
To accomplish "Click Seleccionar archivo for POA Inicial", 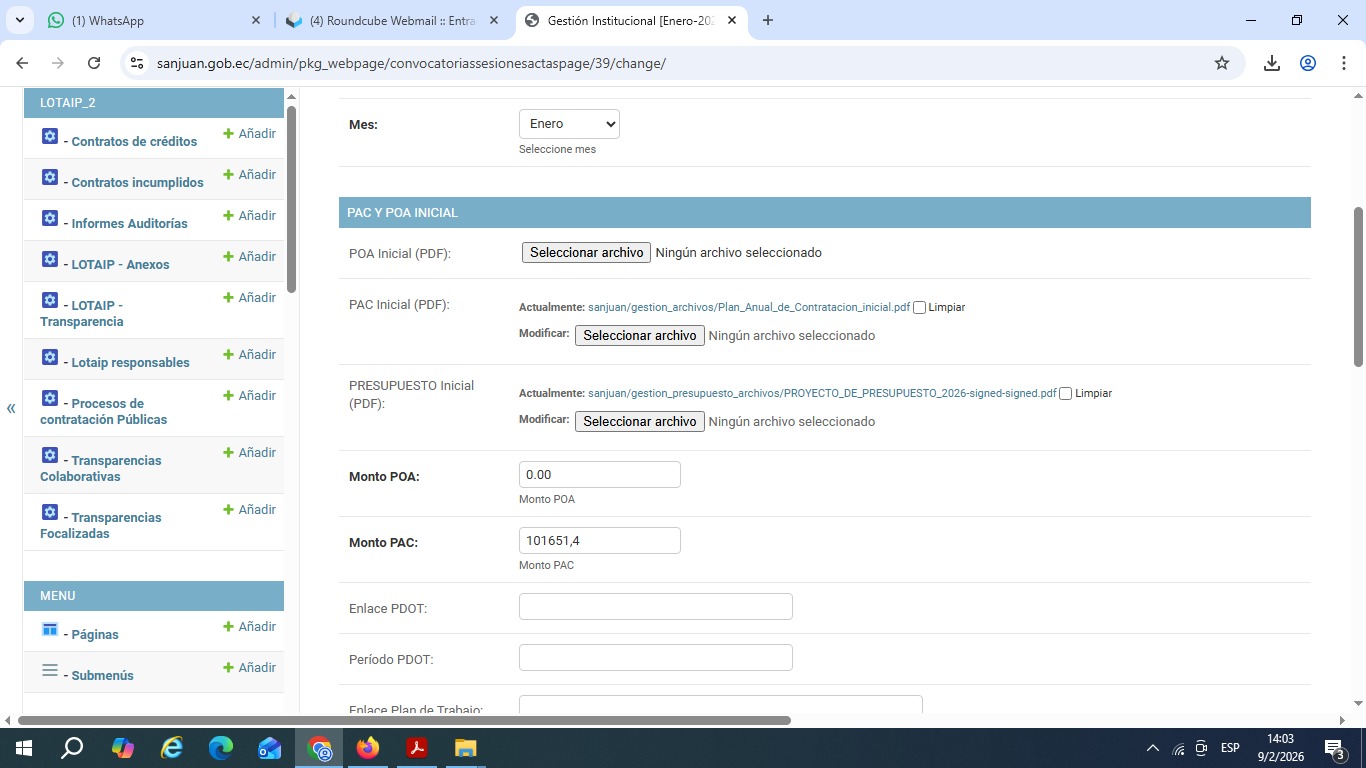I will pos(586,253).
